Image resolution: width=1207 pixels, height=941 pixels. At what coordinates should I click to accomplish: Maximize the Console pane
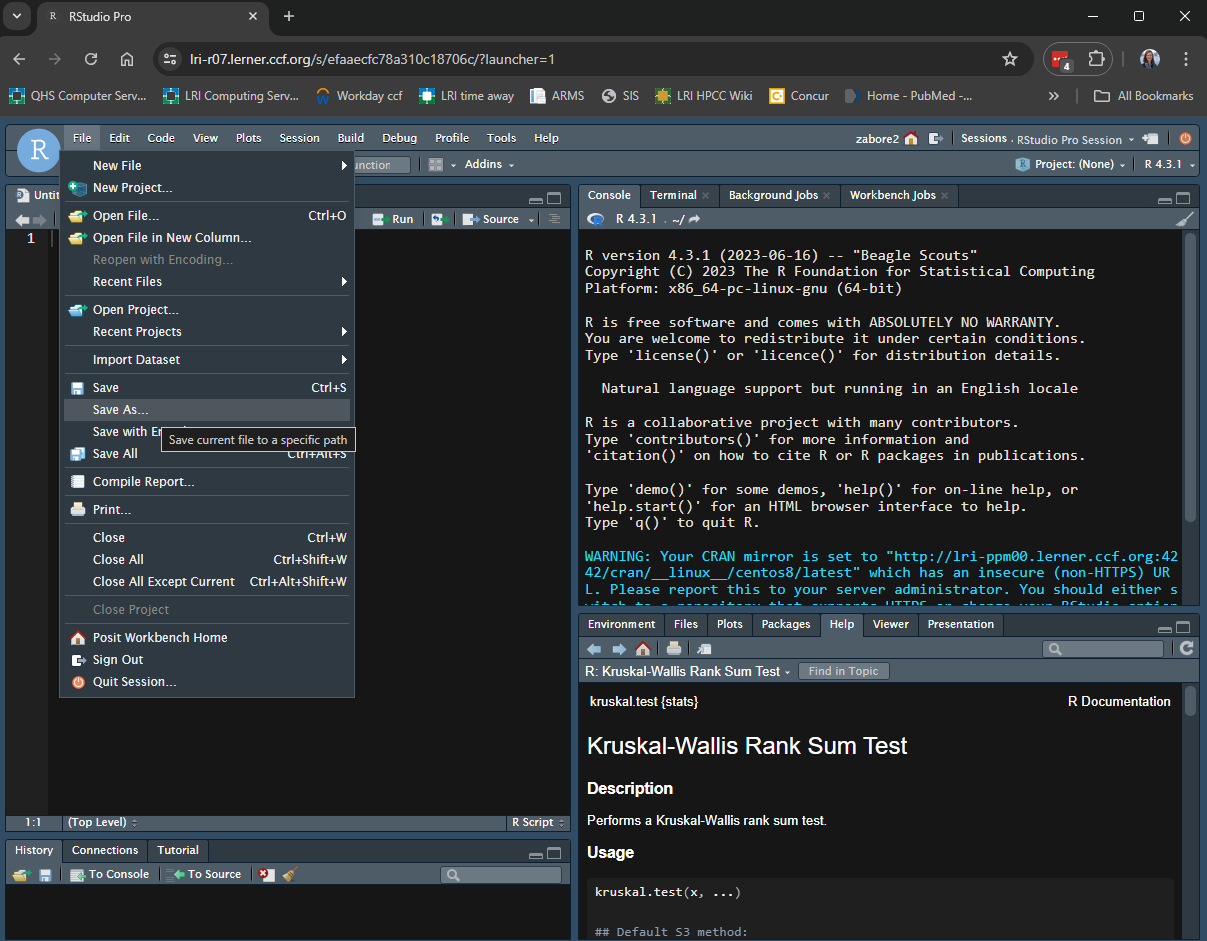click(1184, 198)
